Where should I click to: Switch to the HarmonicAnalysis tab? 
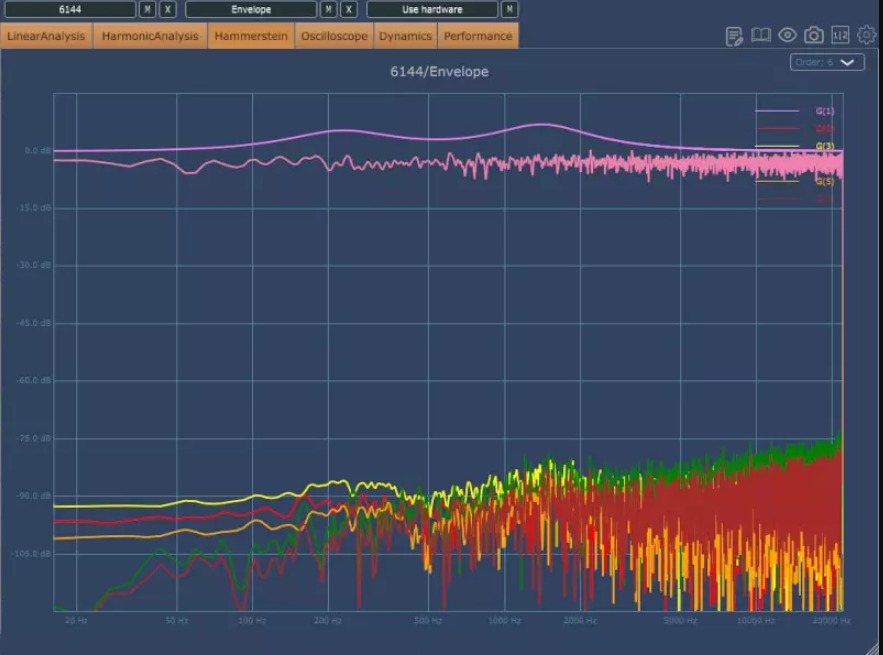point(150,36)
